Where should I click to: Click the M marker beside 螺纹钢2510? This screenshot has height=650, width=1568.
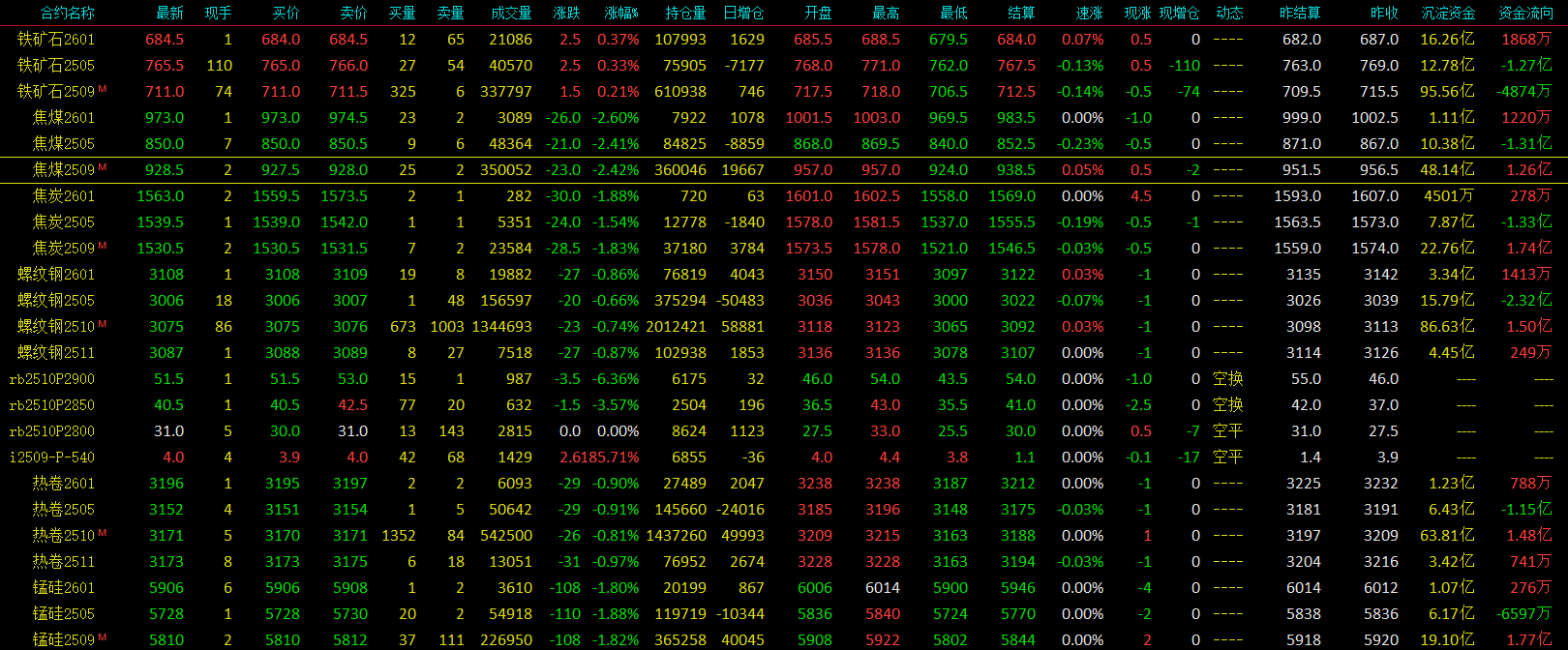pos(103,324)
